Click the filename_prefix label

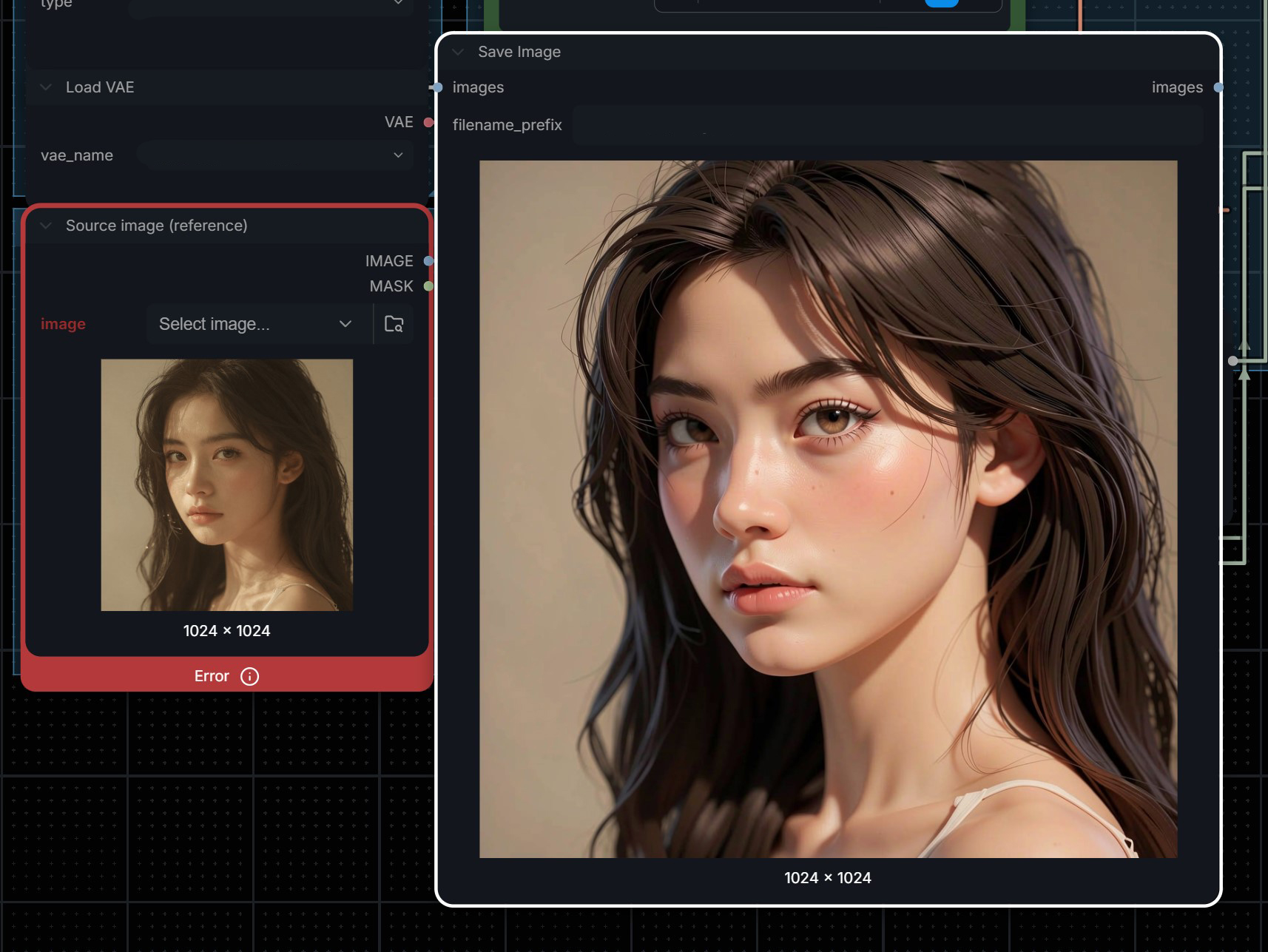click(507, 125)
